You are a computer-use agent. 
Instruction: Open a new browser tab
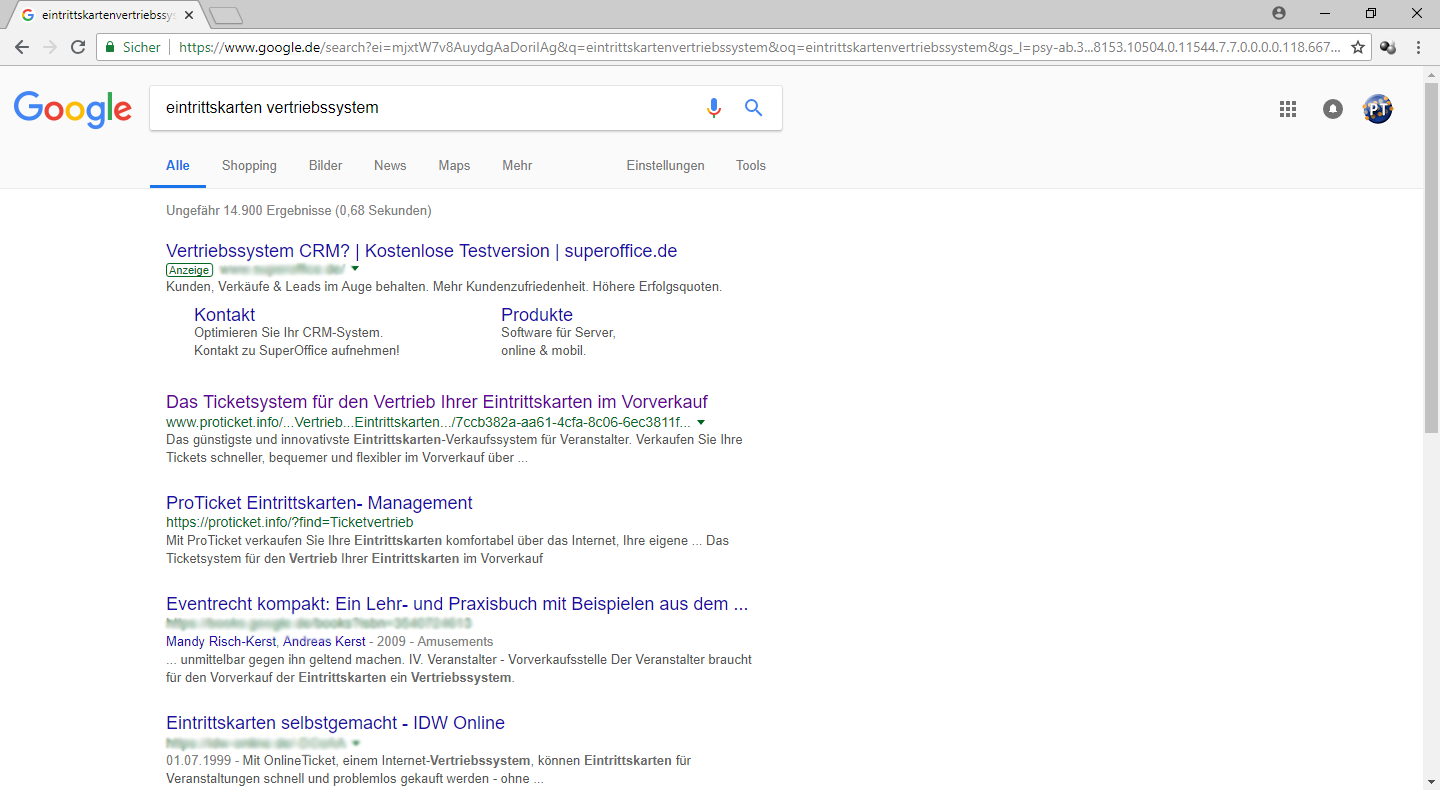coord(227,15)
